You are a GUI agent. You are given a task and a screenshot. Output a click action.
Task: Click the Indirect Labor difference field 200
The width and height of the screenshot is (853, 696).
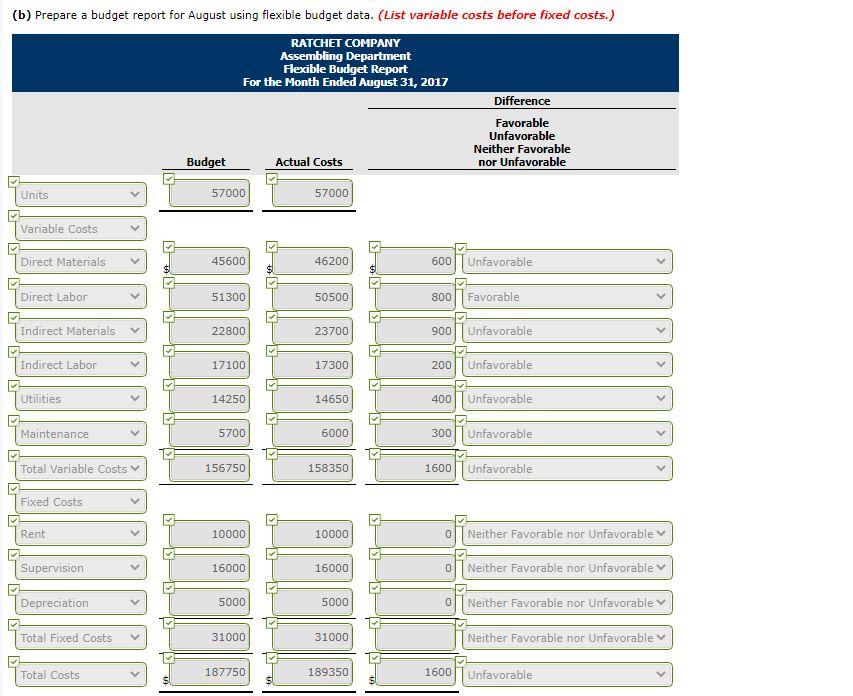(416, 365)
